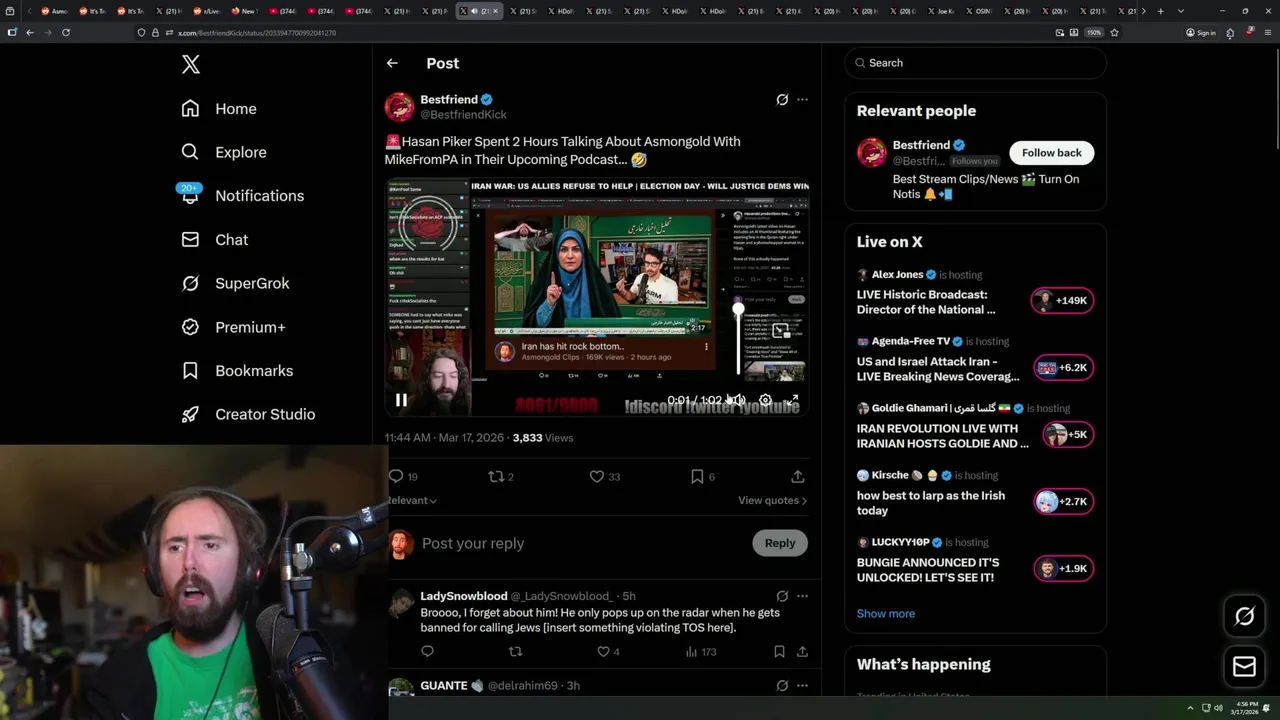Open GUANTE's profile name
1280x720 pixels.
click(x=444, y=686)
